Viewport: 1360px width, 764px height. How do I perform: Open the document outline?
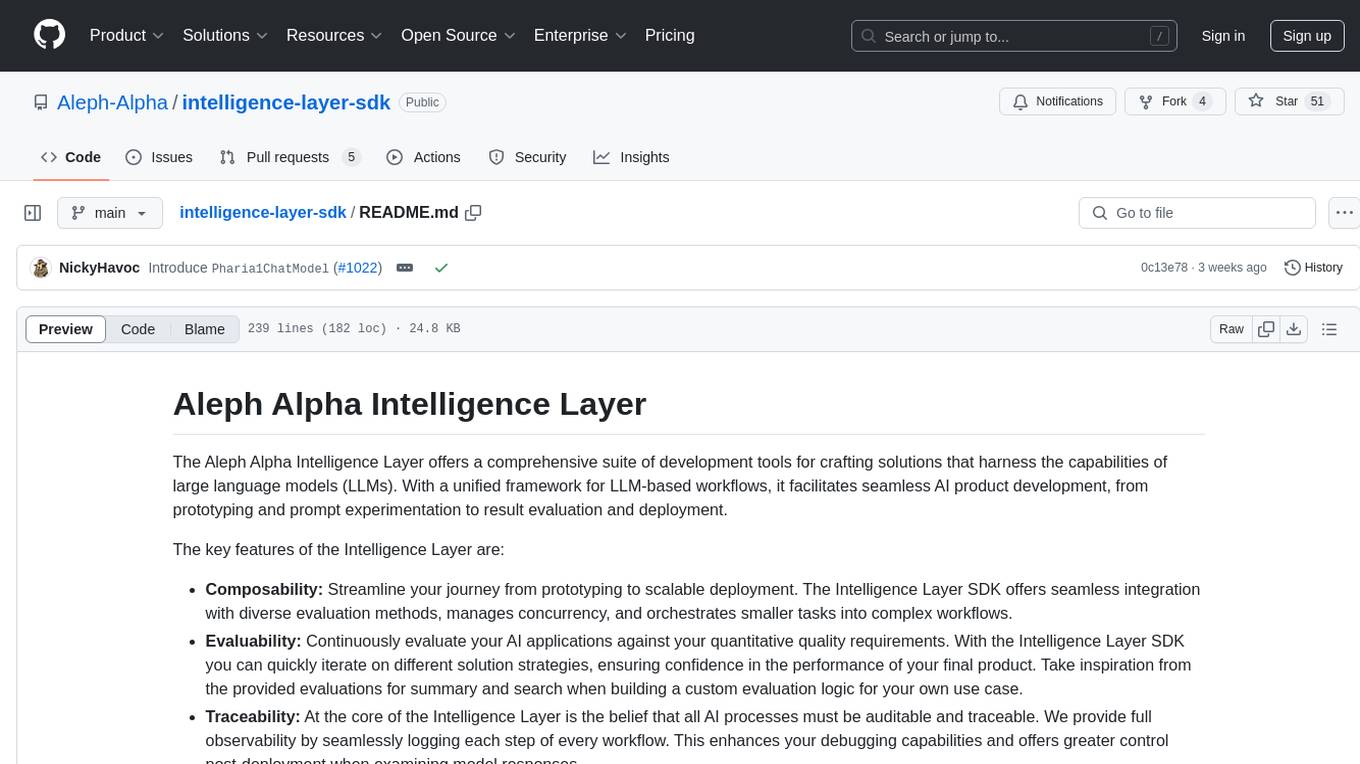point(1329,329)
